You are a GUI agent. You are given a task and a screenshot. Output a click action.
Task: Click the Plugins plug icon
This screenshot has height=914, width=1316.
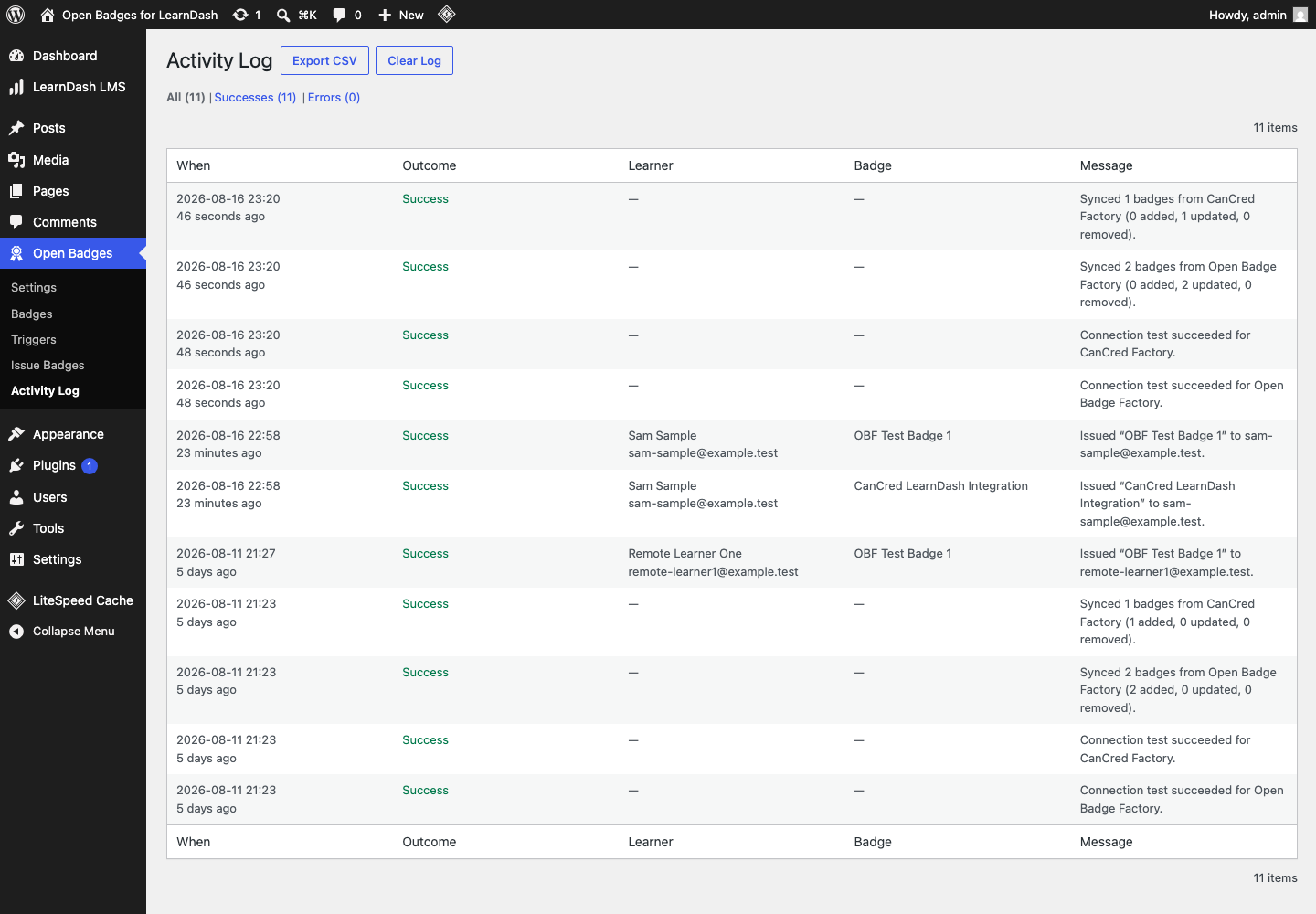tap(16, 465)
